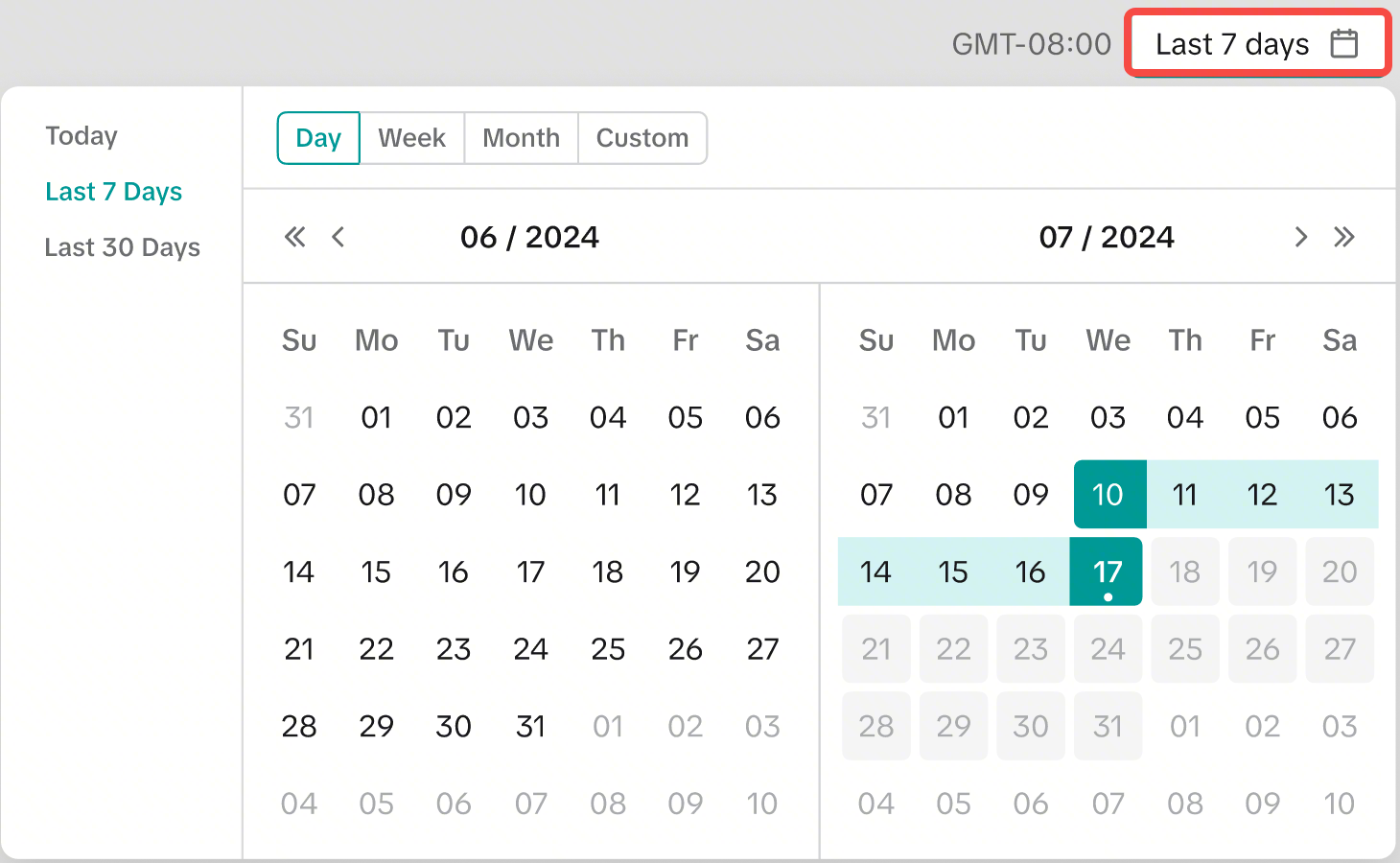This screenshot has height=863, width=1400.
Task: Switch to the Week tab
Action: (411, 138)
